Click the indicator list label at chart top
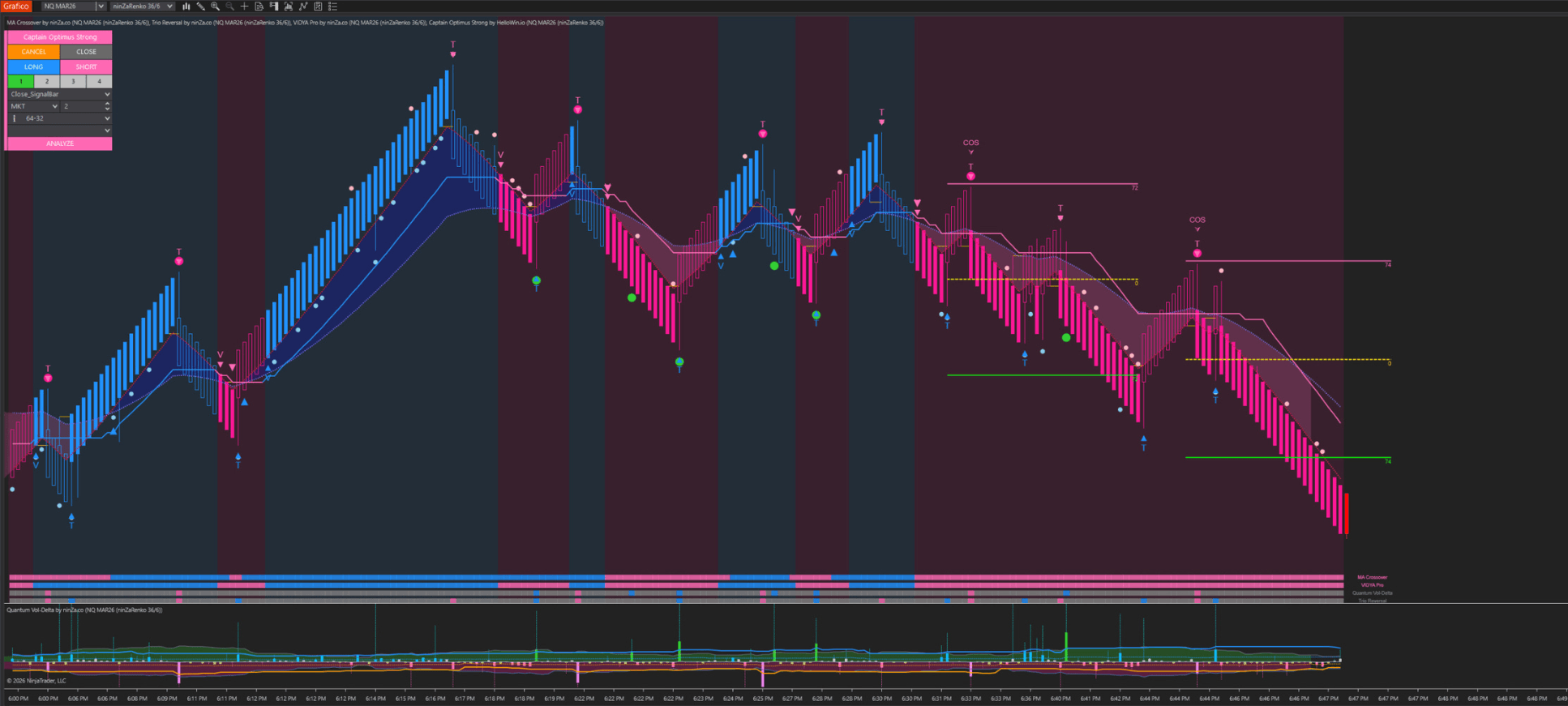This screenshot has height=706, width=1568. tap(305, 23)
